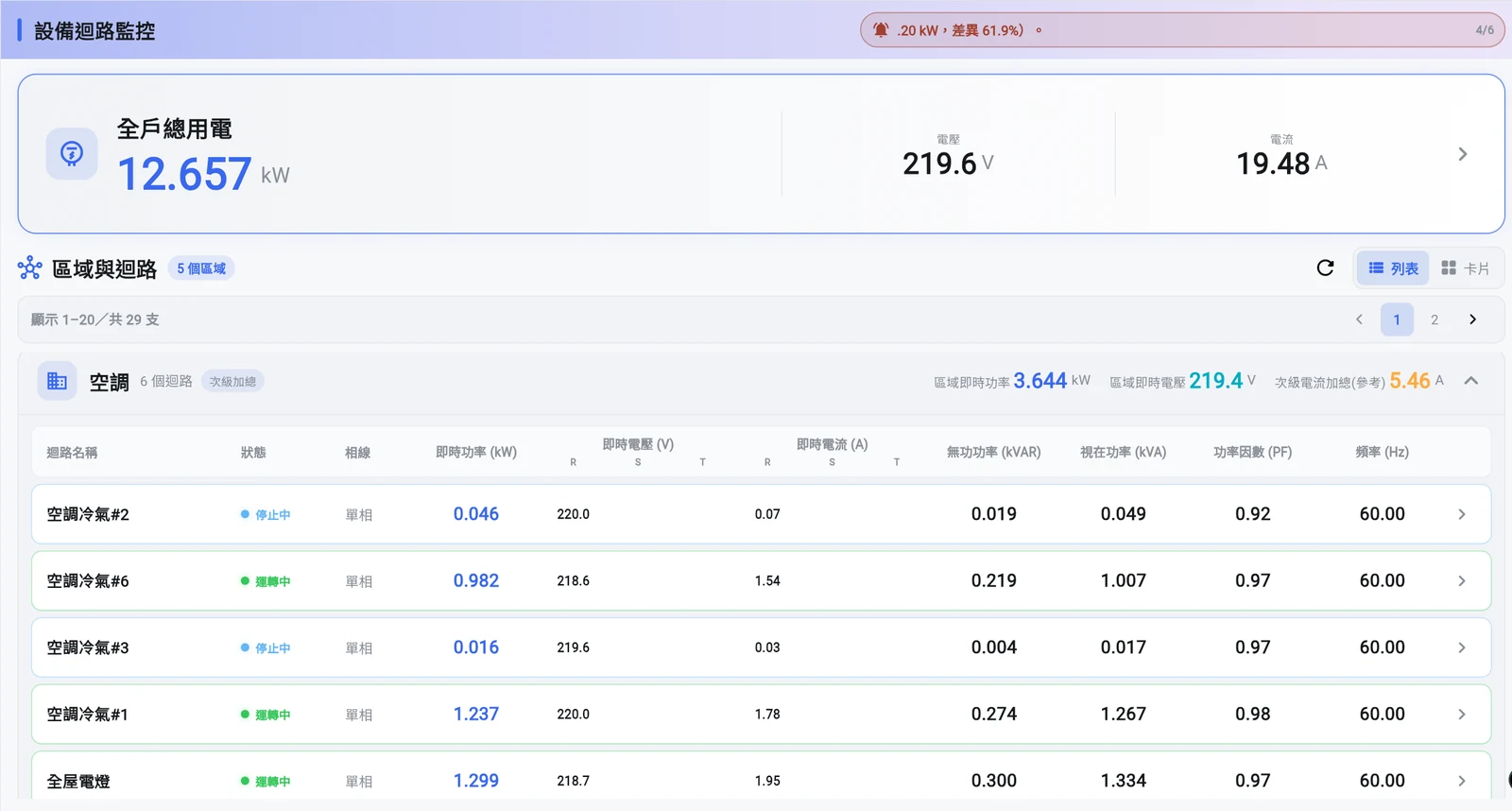This screenshot has height=811, width=1512.
Task: Go to page 2 of circuits
Action: point(1435,319)
